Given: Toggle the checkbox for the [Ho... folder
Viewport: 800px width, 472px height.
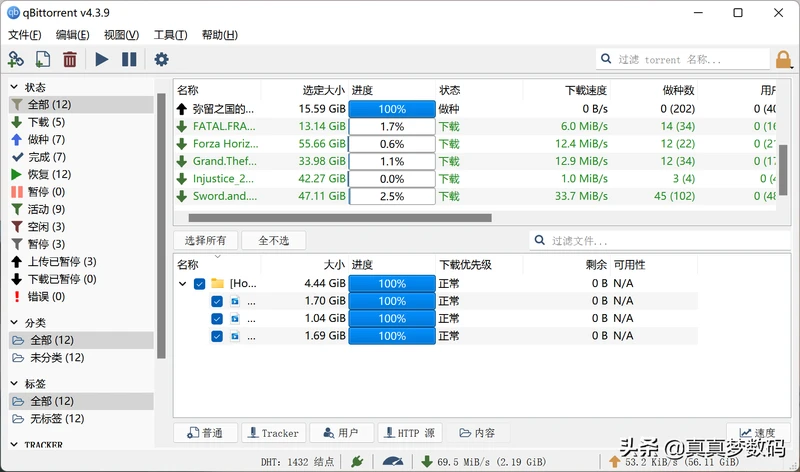Looking at the screenshot, I should 199,284.
